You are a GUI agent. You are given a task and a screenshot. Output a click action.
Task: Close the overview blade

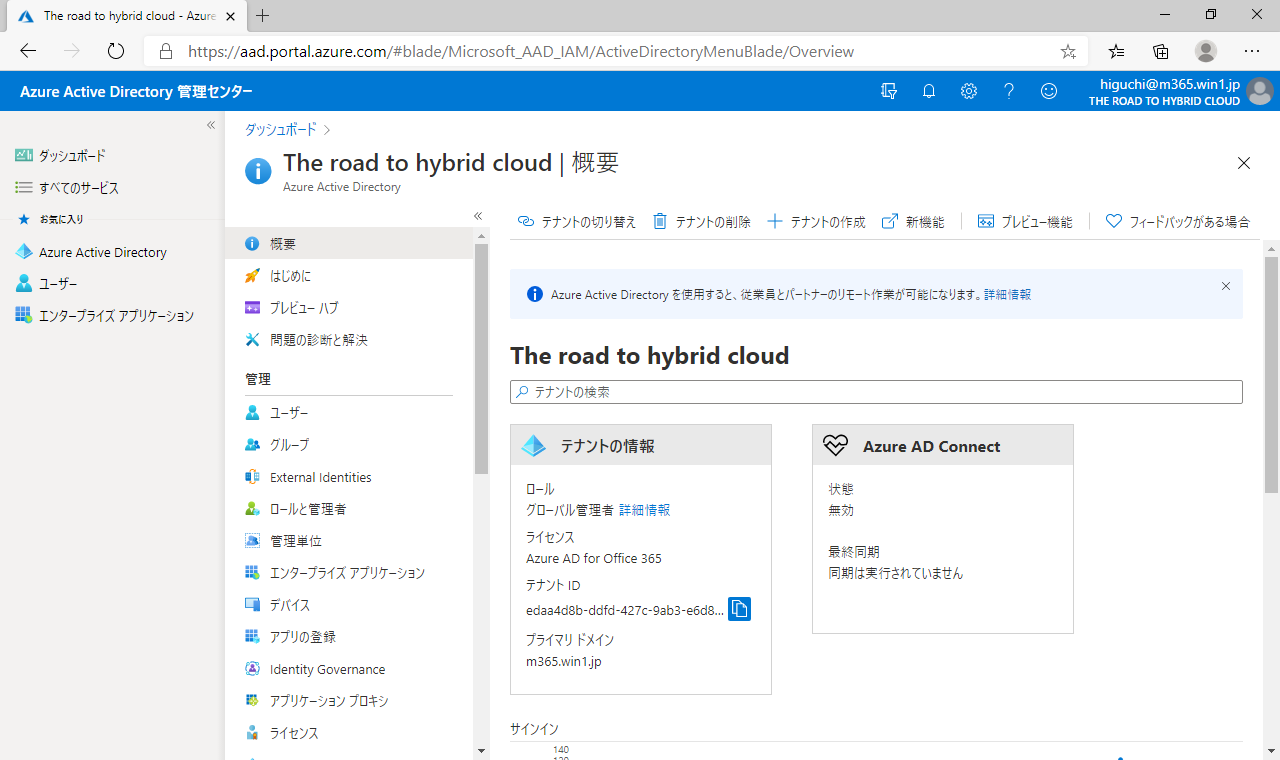pos(1244,163)
